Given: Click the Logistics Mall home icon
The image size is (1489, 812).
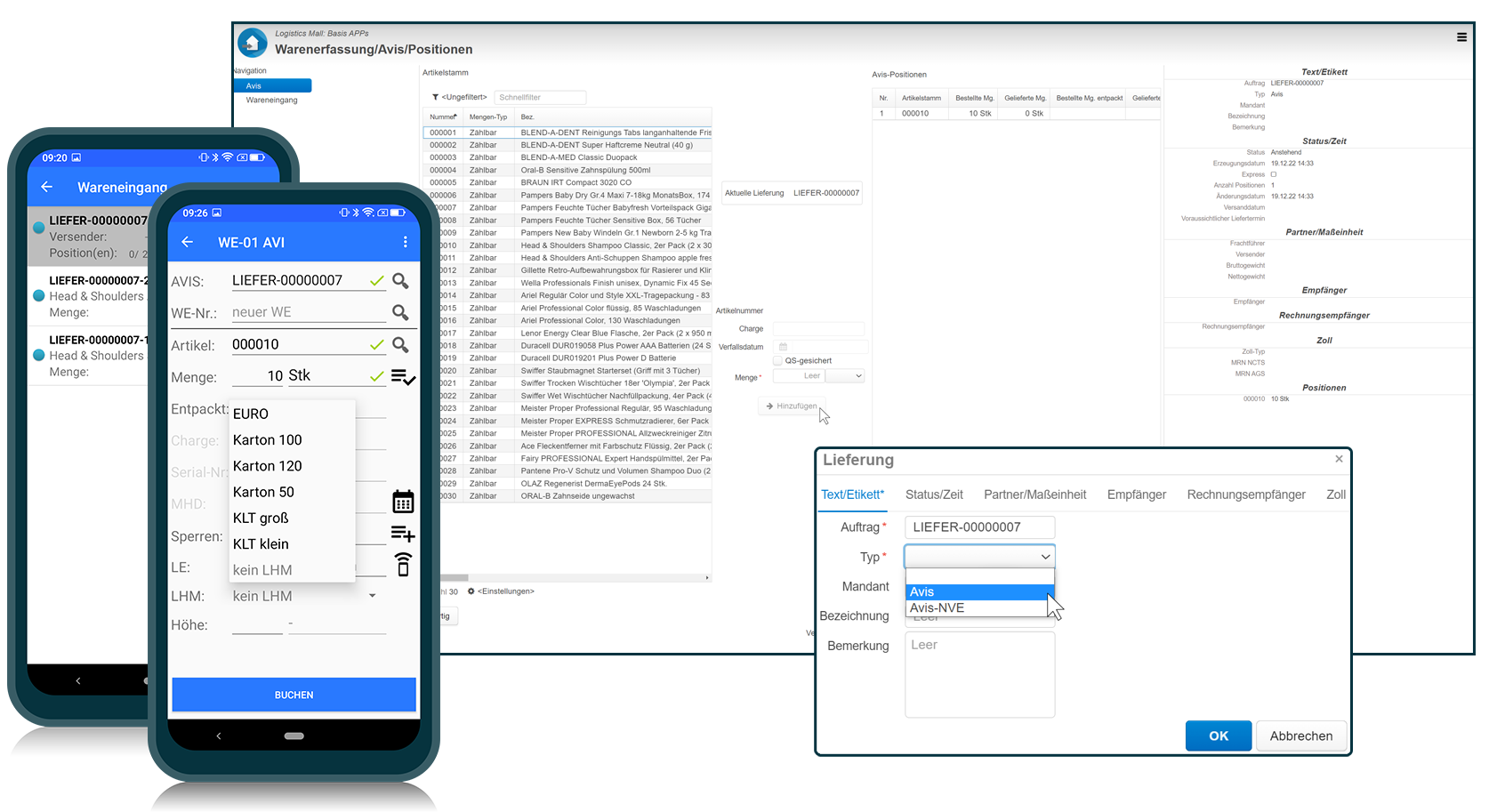Looking at the screenshot, I should click(x=252, y=42).
